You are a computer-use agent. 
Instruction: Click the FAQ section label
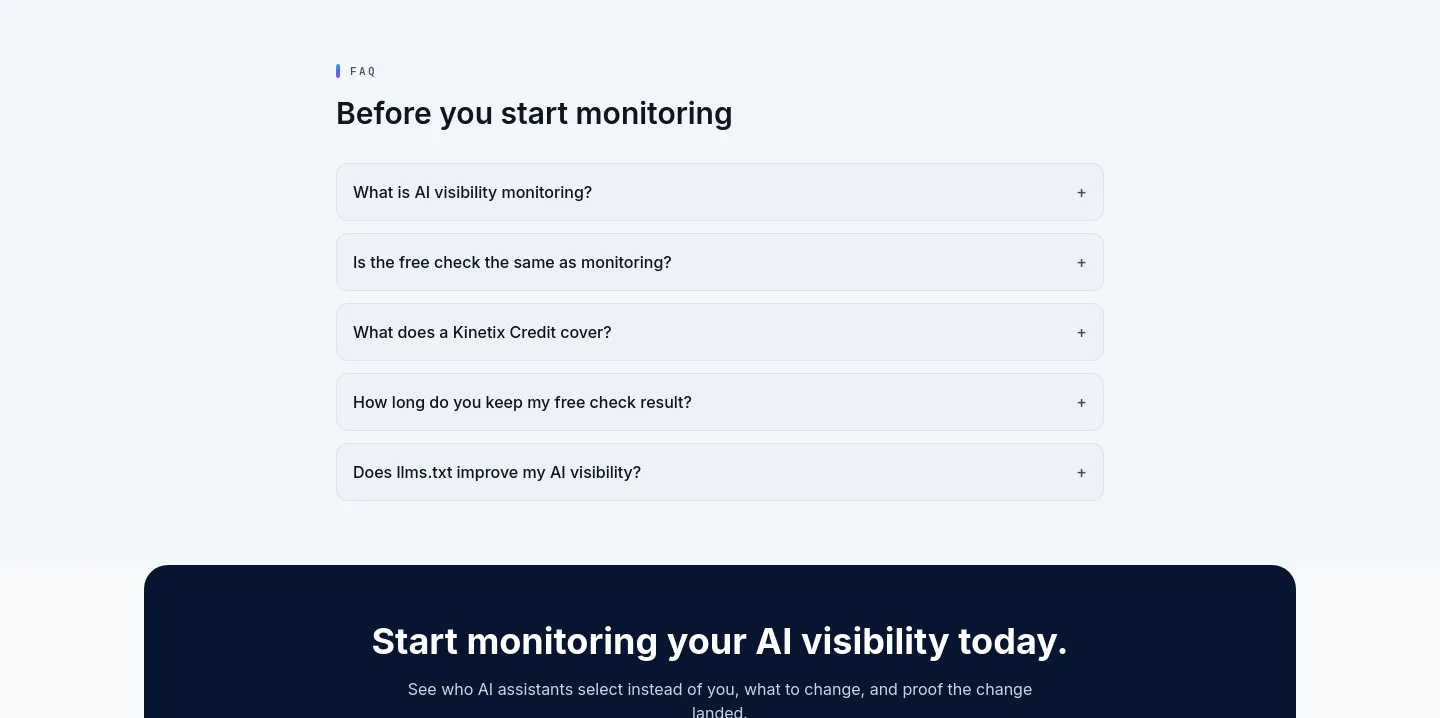click(363, 72)
